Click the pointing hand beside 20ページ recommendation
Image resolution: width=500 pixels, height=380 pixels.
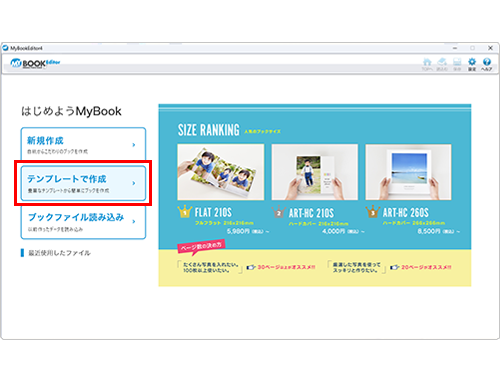click(395, 267)
